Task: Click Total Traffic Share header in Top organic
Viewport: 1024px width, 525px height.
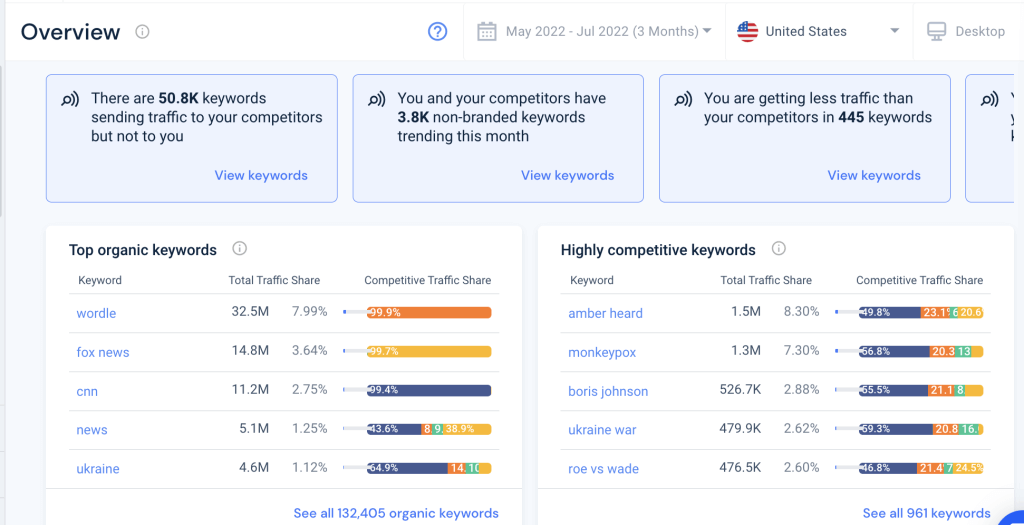Action: 274,280
